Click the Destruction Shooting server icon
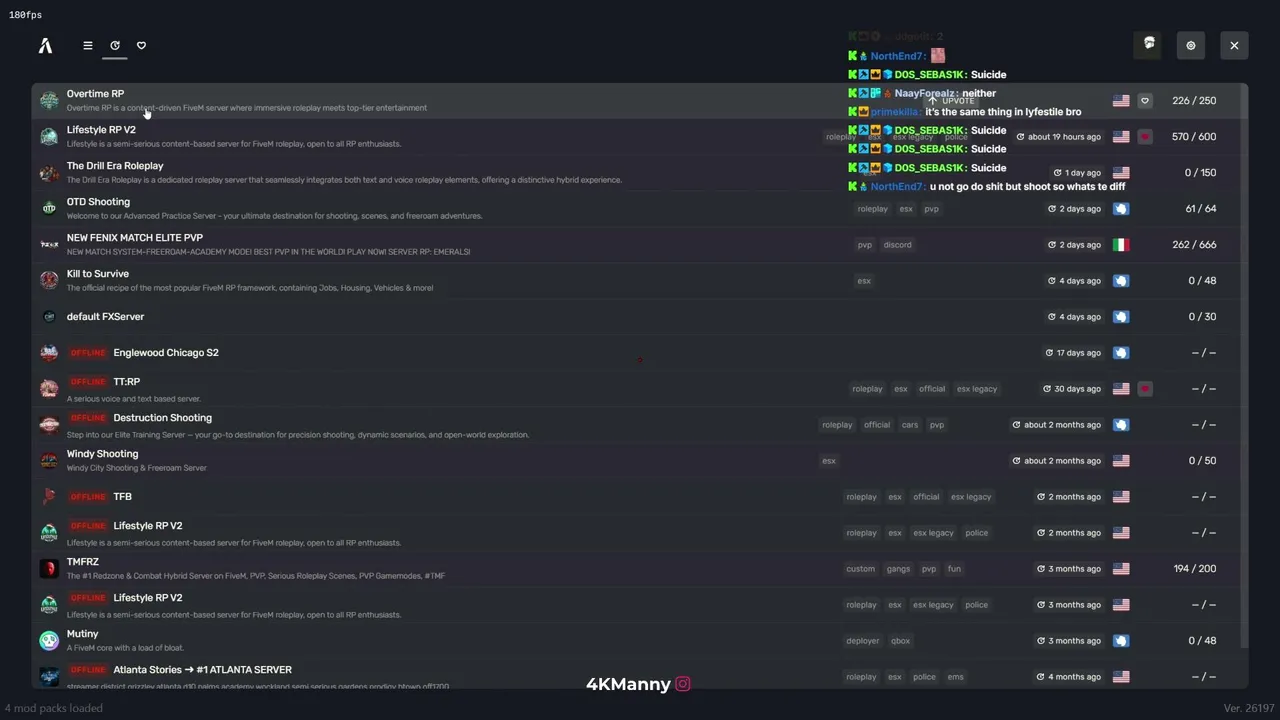This screenshot has width=1280, height=720. (x=49, y=424)
